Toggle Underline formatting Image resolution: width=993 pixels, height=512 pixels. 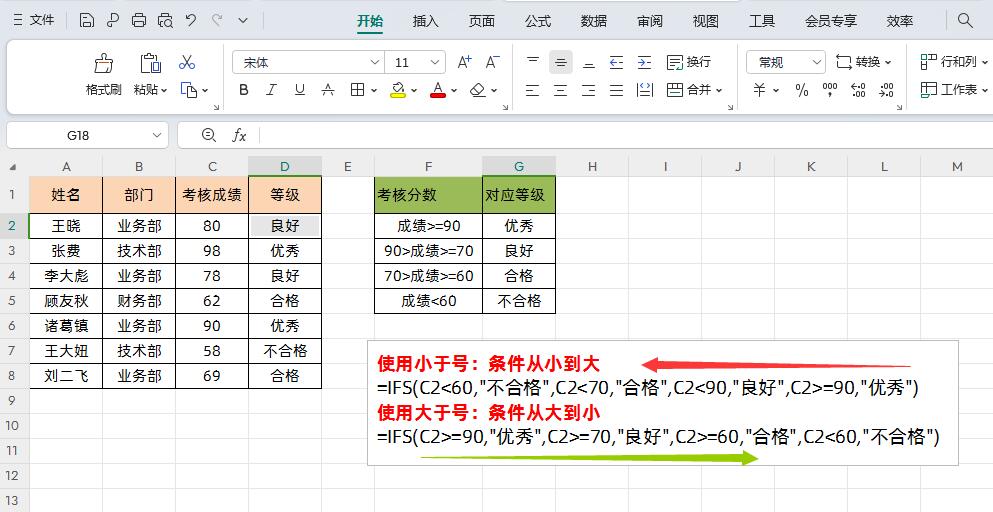[300, 90]
